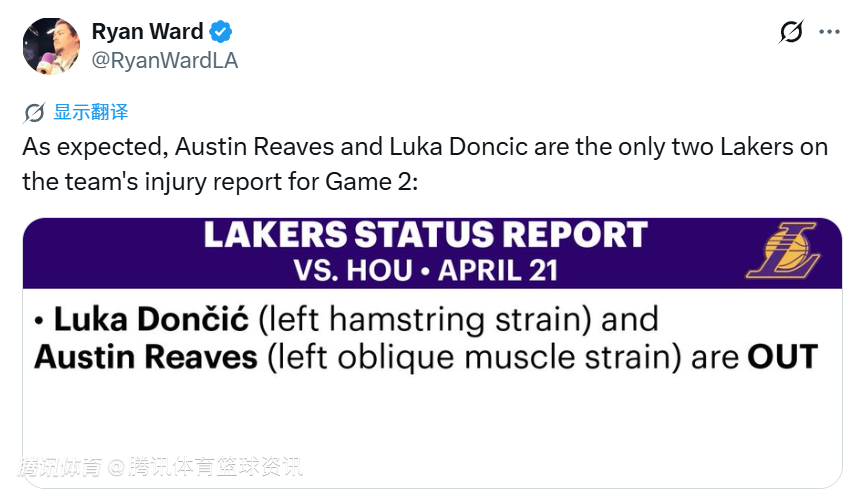The height and width of the screenshot is (492, 867).
Task: Click the Grok icon at top right
Action: [x=791, y=32]
